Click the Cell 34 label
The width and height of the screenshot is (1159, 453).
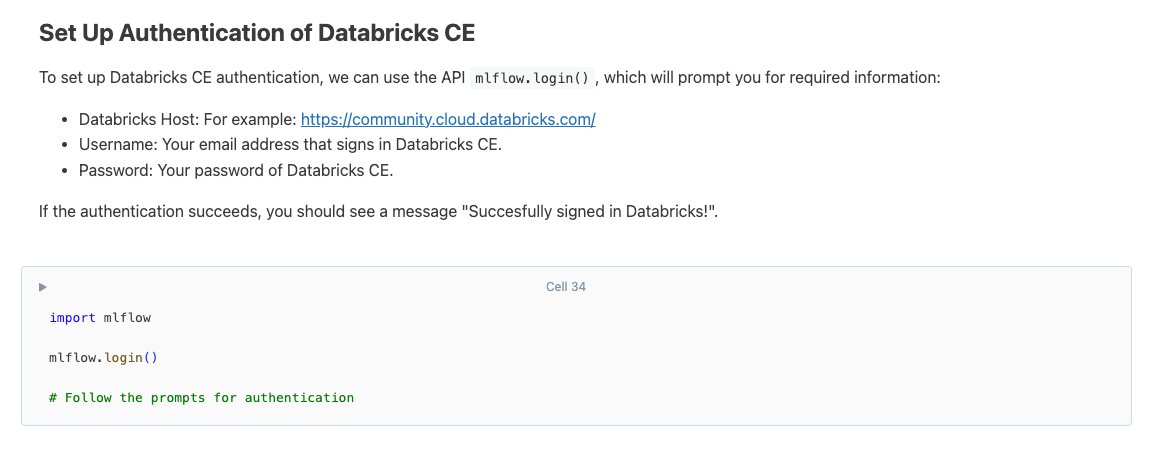click(x=565, y=287)
